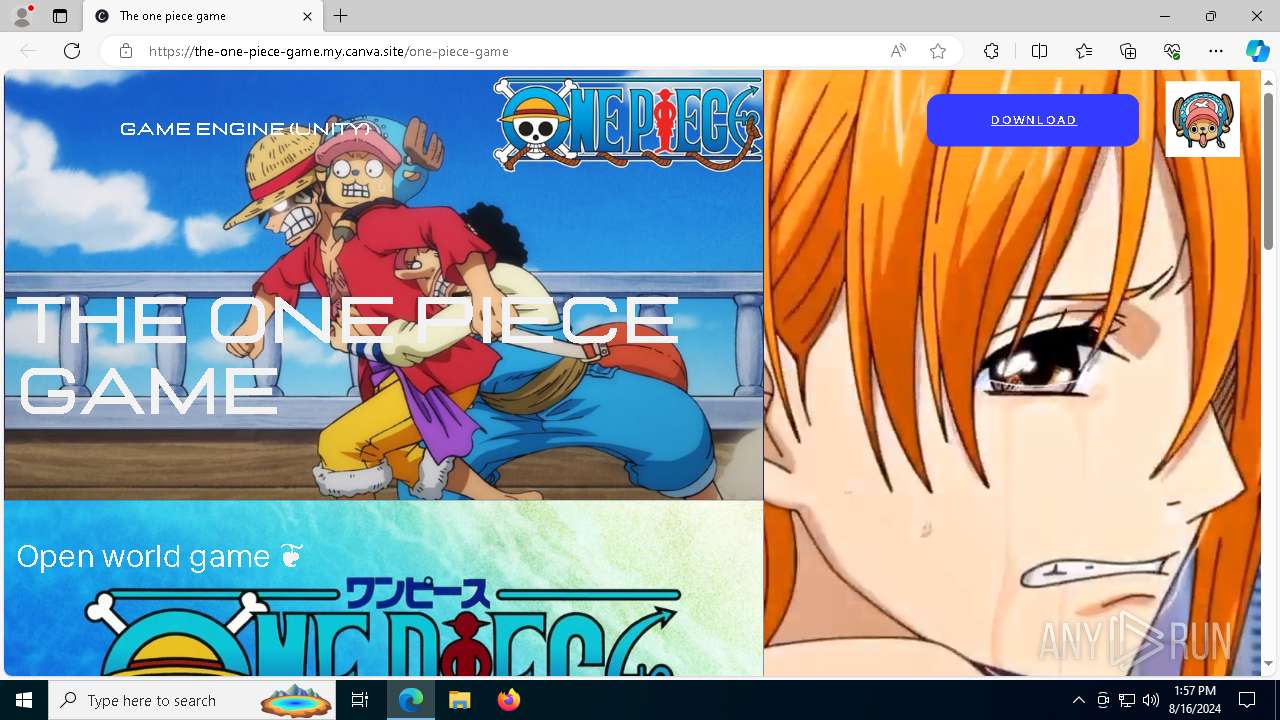1280x720 pixels.
Task: Select the 'The one piece game' tab
Action: 201,16
